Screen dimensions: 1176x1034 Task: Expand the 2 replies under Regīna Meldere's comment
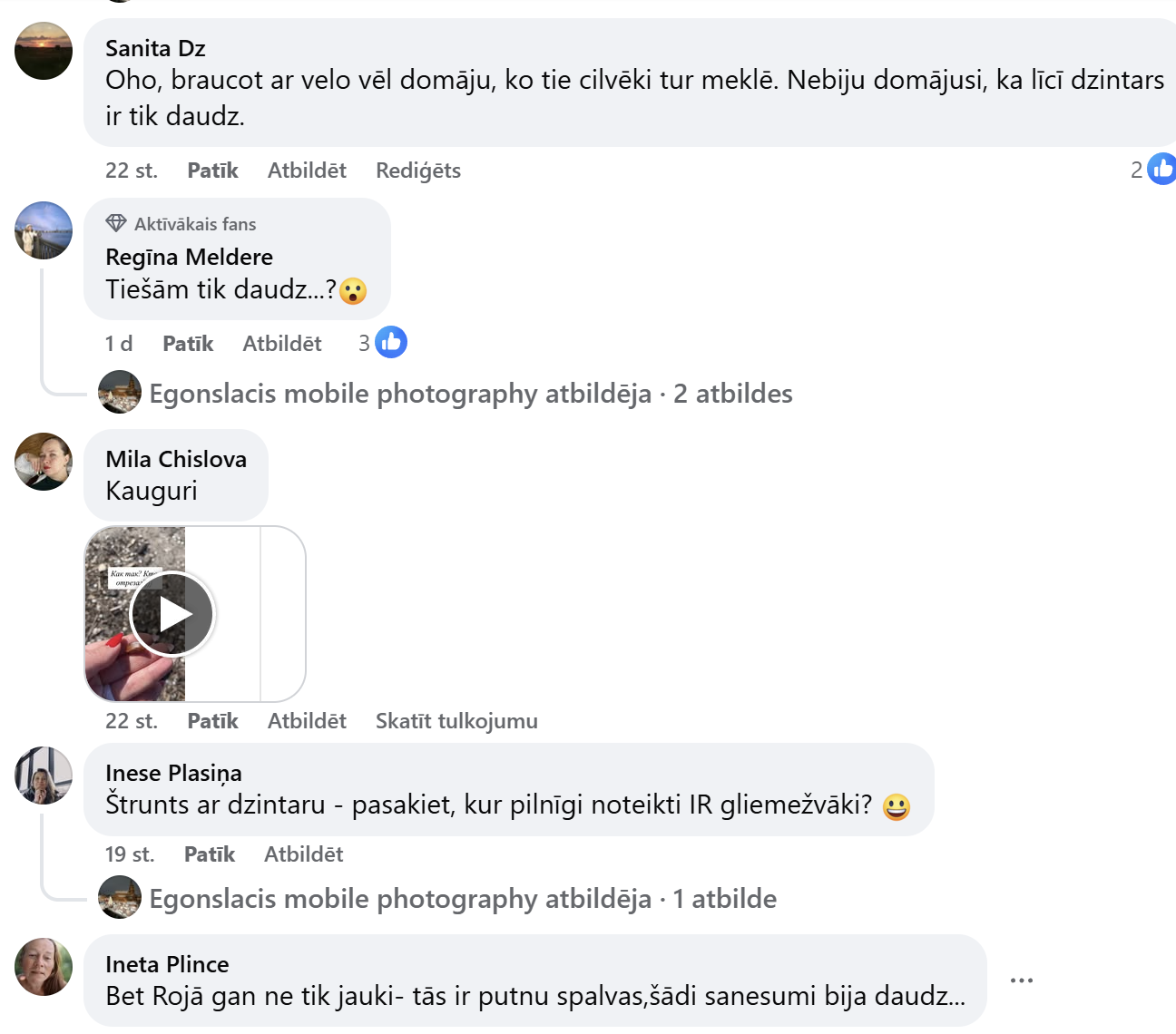coord(470,394)
